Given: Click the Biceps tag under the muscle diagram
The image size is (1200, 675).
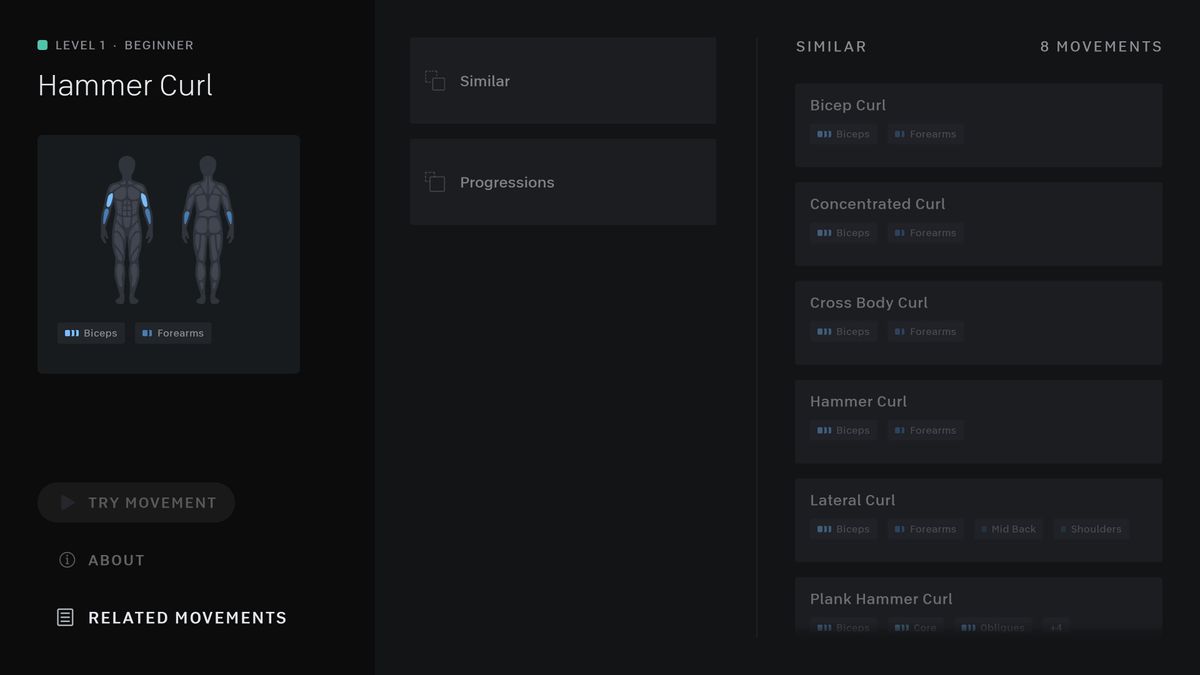Looking at the screenshot, I should click(x=91, y=333).
